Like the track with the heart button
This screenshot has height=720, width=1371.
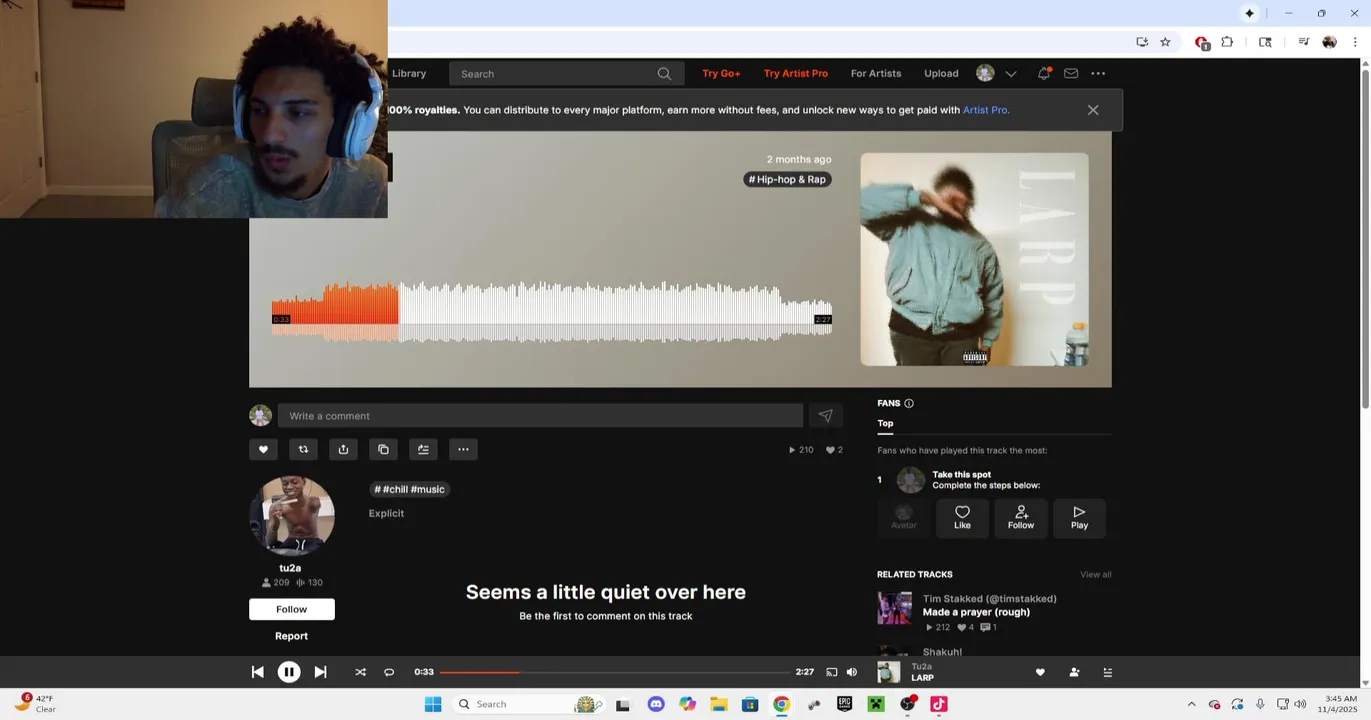tap(263, 449)
